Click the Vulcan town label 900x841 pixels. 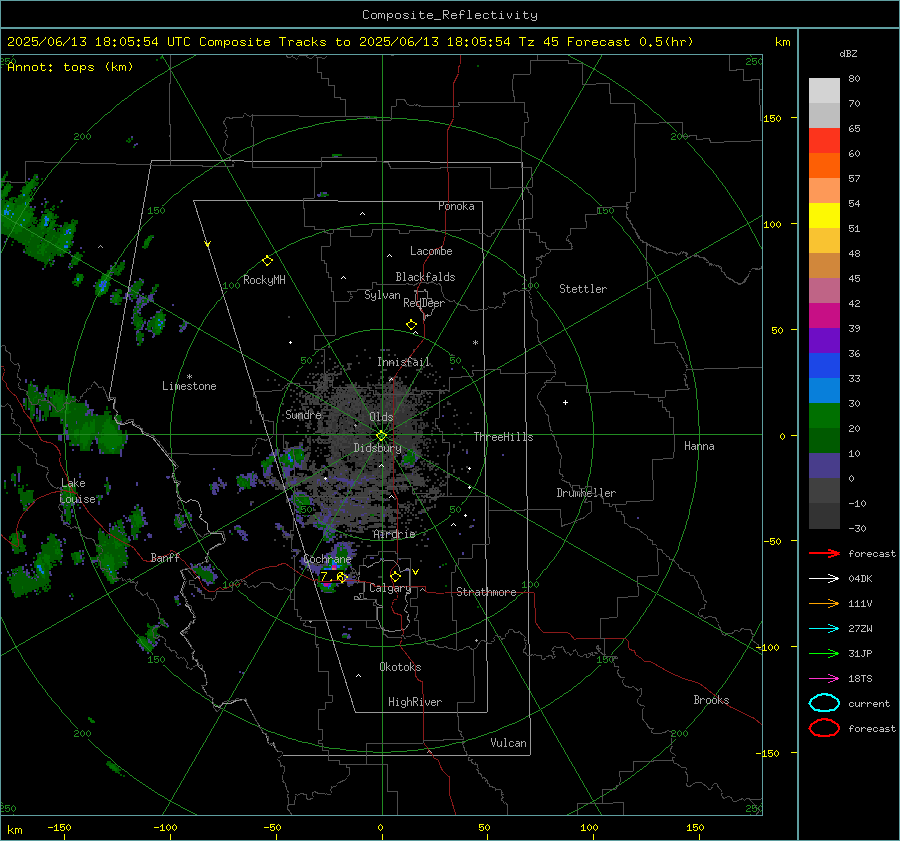click(x=508, y=742)
